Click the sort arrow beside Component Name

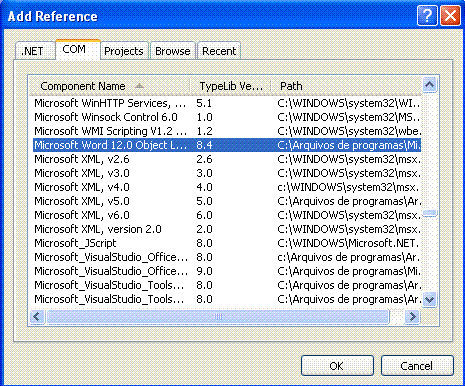coord(140,86)
